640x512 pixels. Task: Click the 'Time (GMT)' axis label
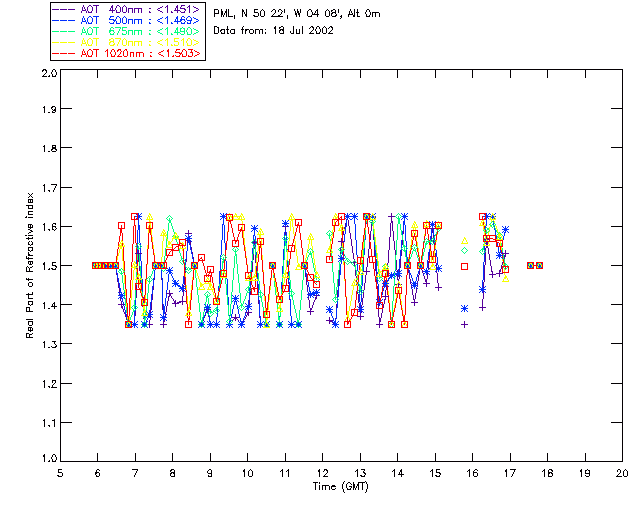(x=340, y=487)
